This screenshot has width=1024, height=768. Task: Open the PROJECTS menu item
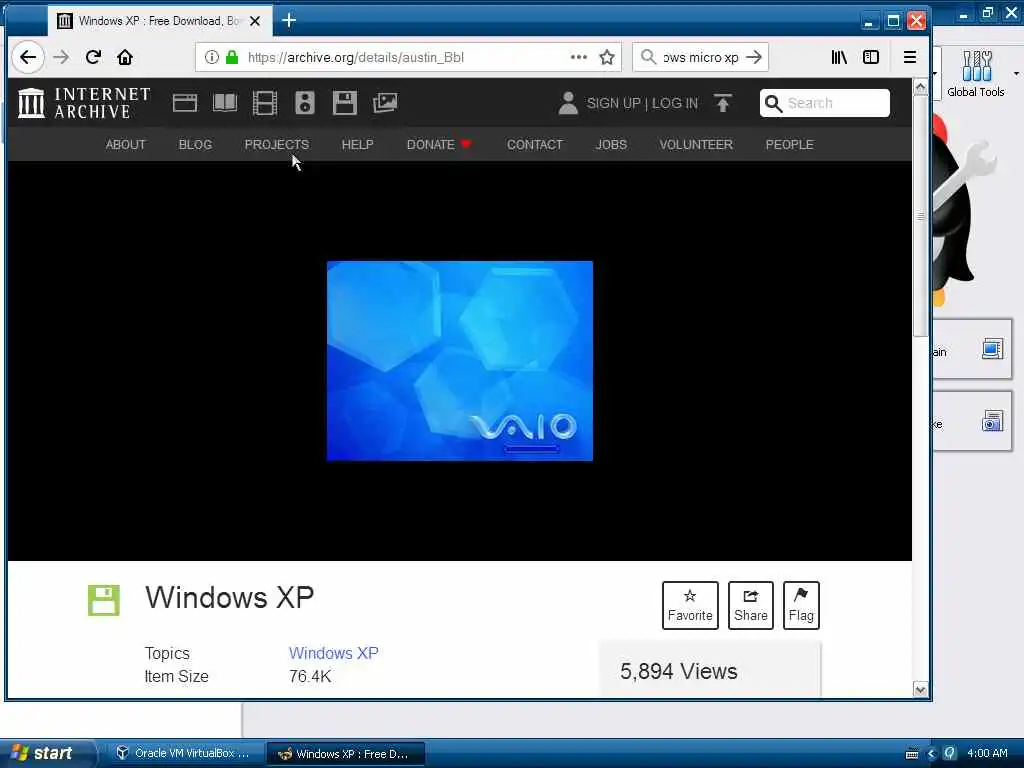pos(277,145)
